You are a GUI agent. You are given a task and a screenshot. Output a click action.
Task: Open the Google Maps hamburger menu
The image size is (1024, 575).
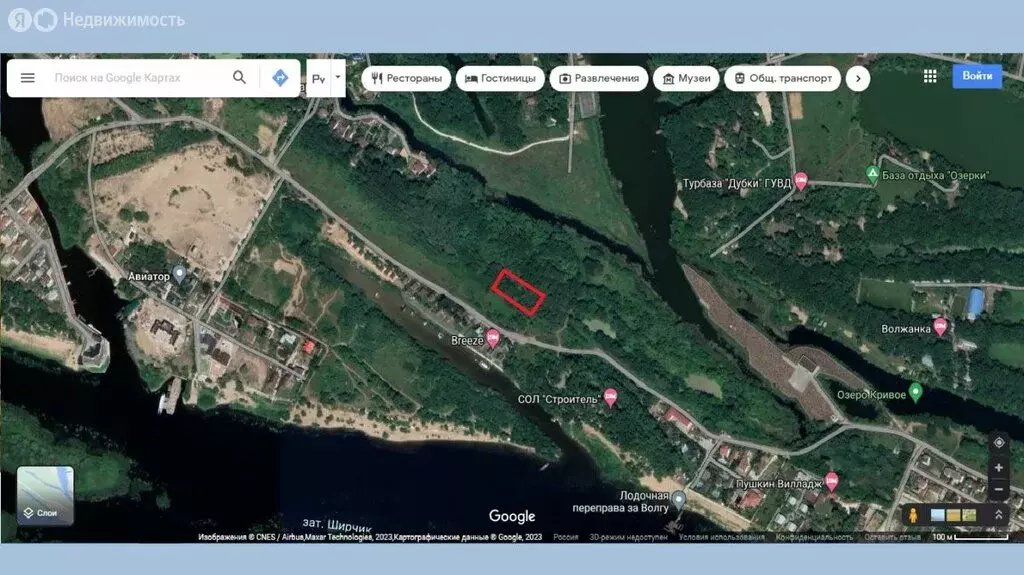28,78
